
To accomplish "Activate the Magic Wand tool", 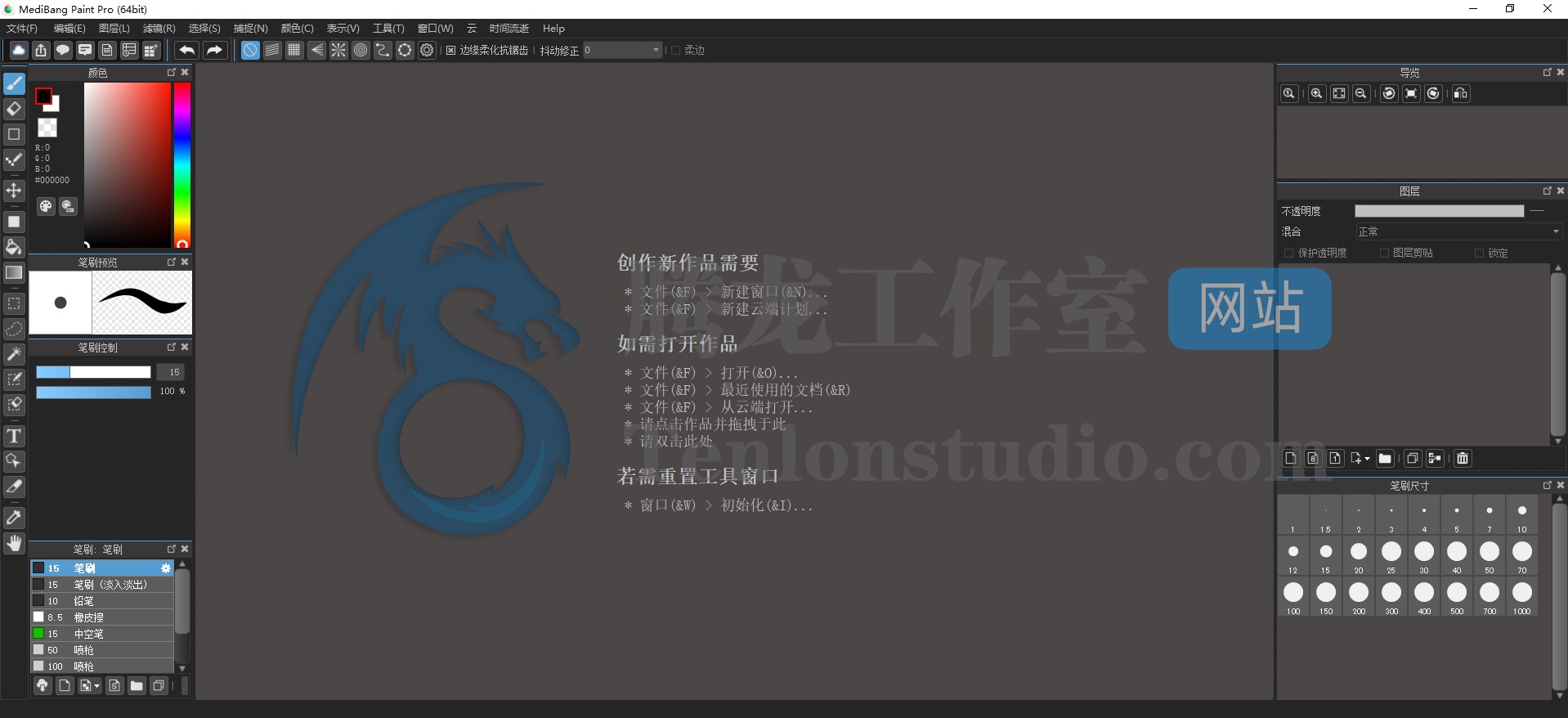I will click(14, 354).
